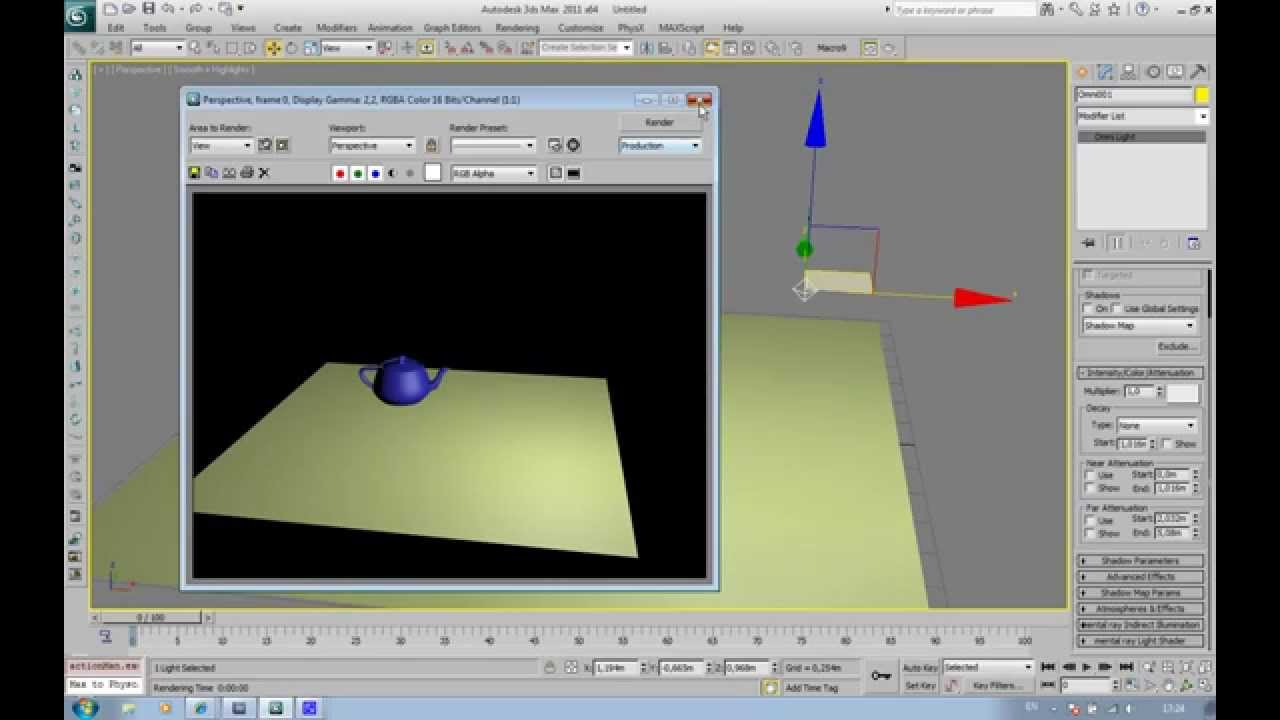Toggle alpha channel display icon
Viewport: 1280px width, 720px height.
coord(392,173)
